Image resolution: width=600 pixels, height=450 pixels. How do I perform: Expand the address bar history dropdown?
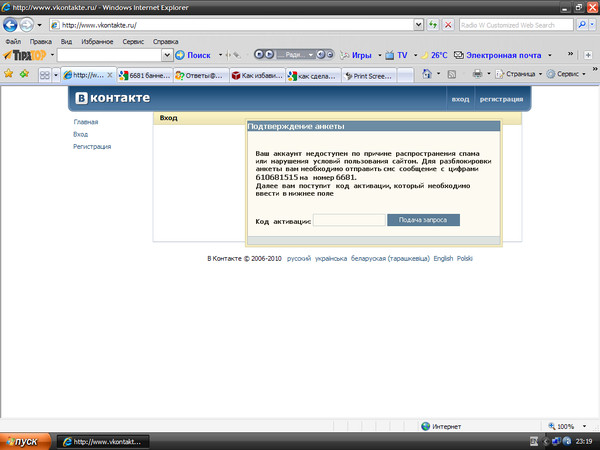[x=418, y=25]
